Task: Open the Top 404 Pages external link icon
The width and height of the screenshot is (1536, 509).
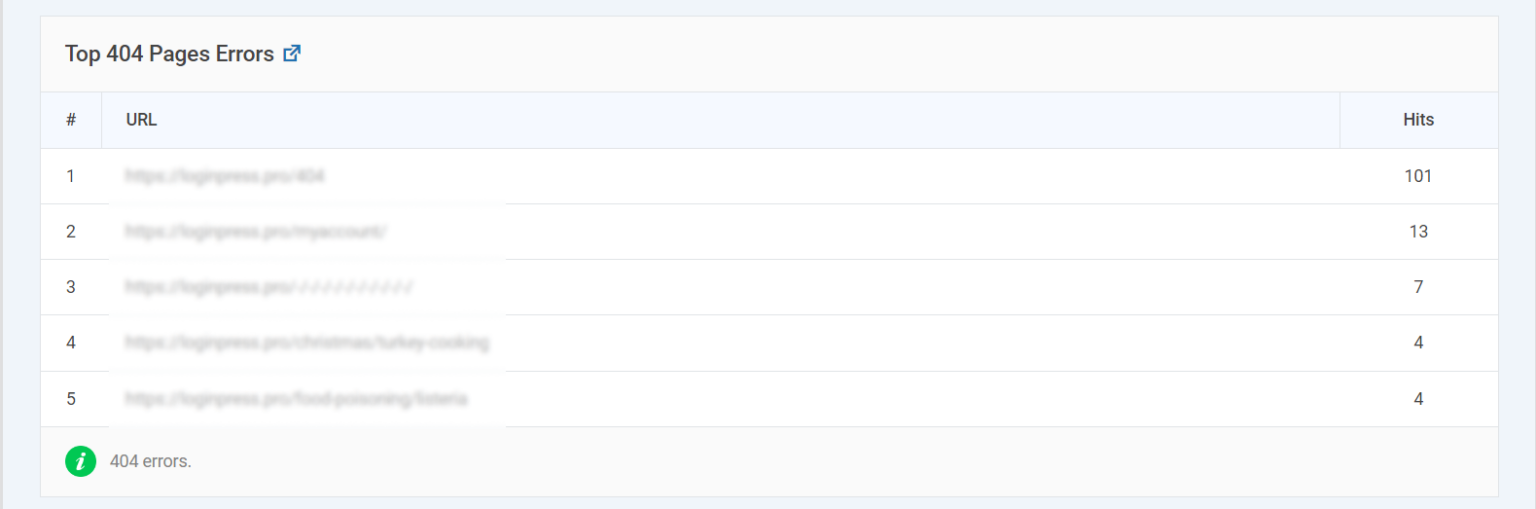Action: click(x=292, y=54)
